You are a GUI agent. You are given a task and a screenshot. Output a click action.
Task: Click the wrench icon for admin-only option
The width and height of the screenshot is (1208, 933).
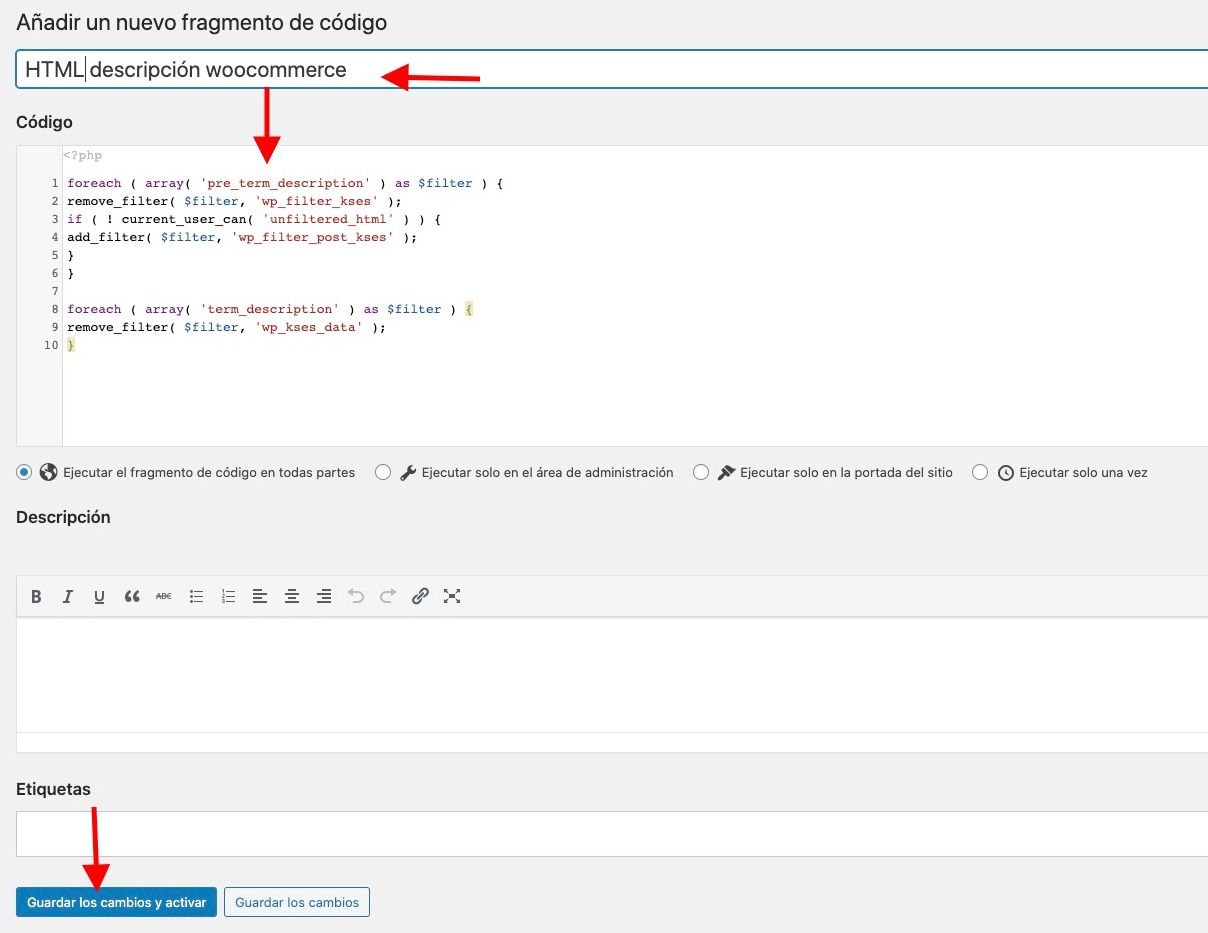tap(407, 472)
